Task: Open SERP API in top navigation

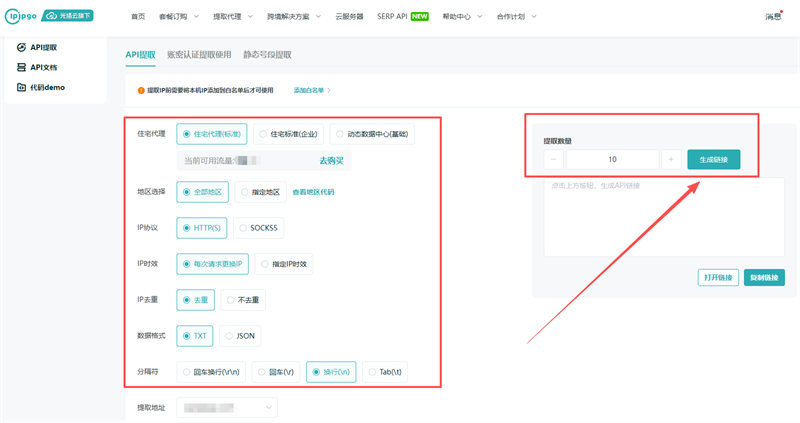Action: pyautogui.click(x=392, y=16)
